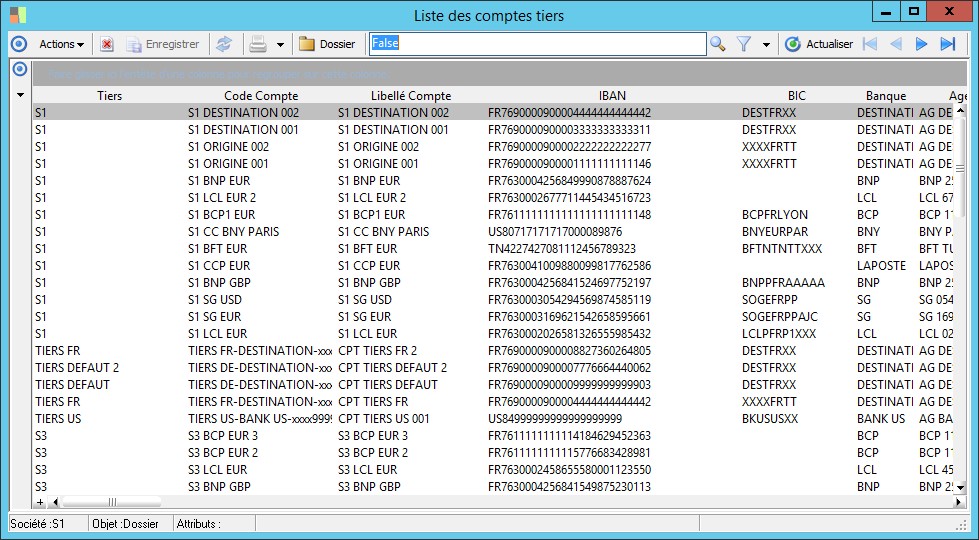This screenshot has height=540, width=979.
Task: Select code cell S1 BCP1 EUR
Action: [261, 214]
